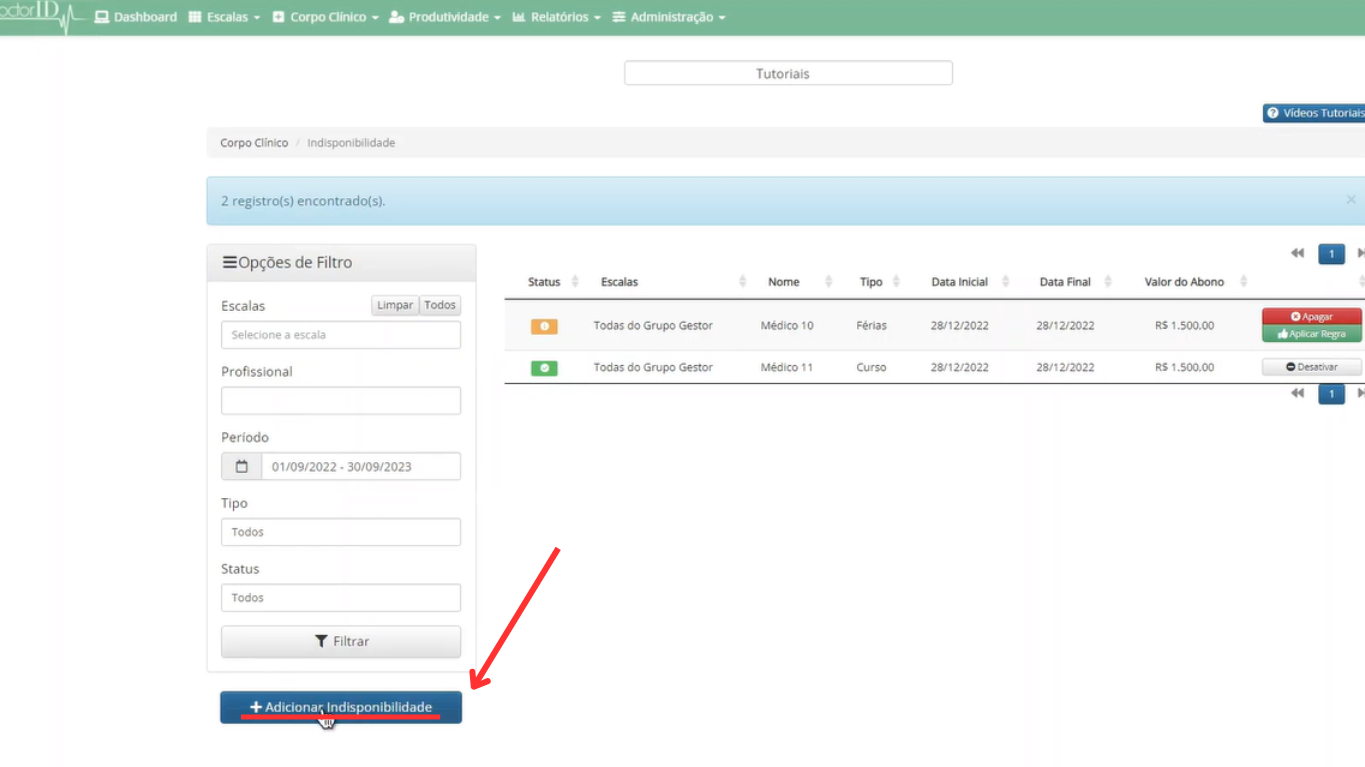Deactivate Médico 11 record with Desativar
Screen dimensions: 1365x767
1311,367
